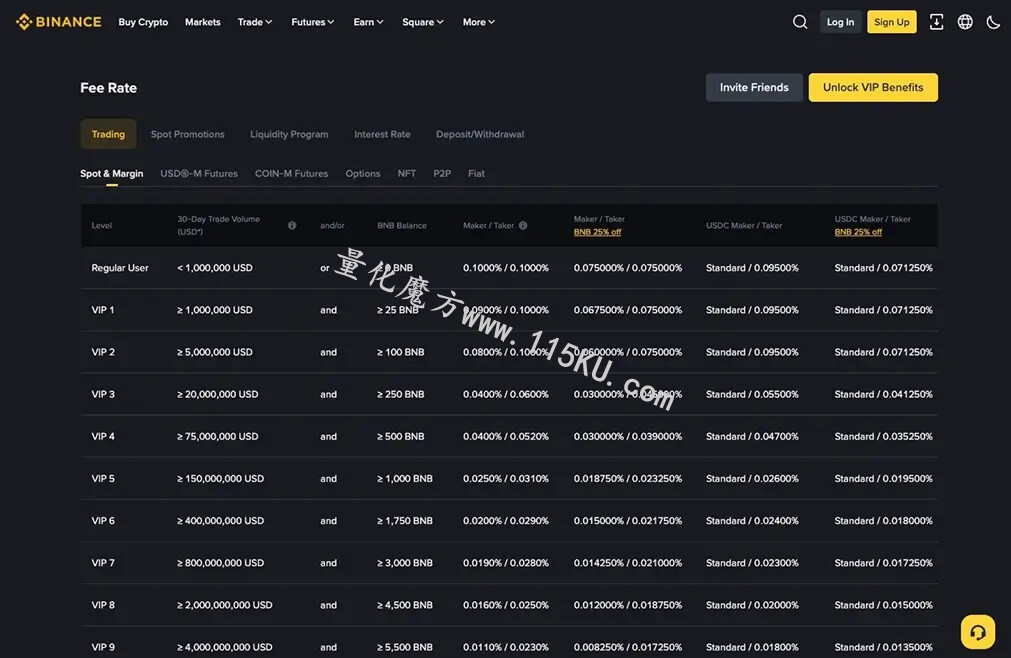
Task: Expand the Earn dropdown menu
Action: (368, 22)
